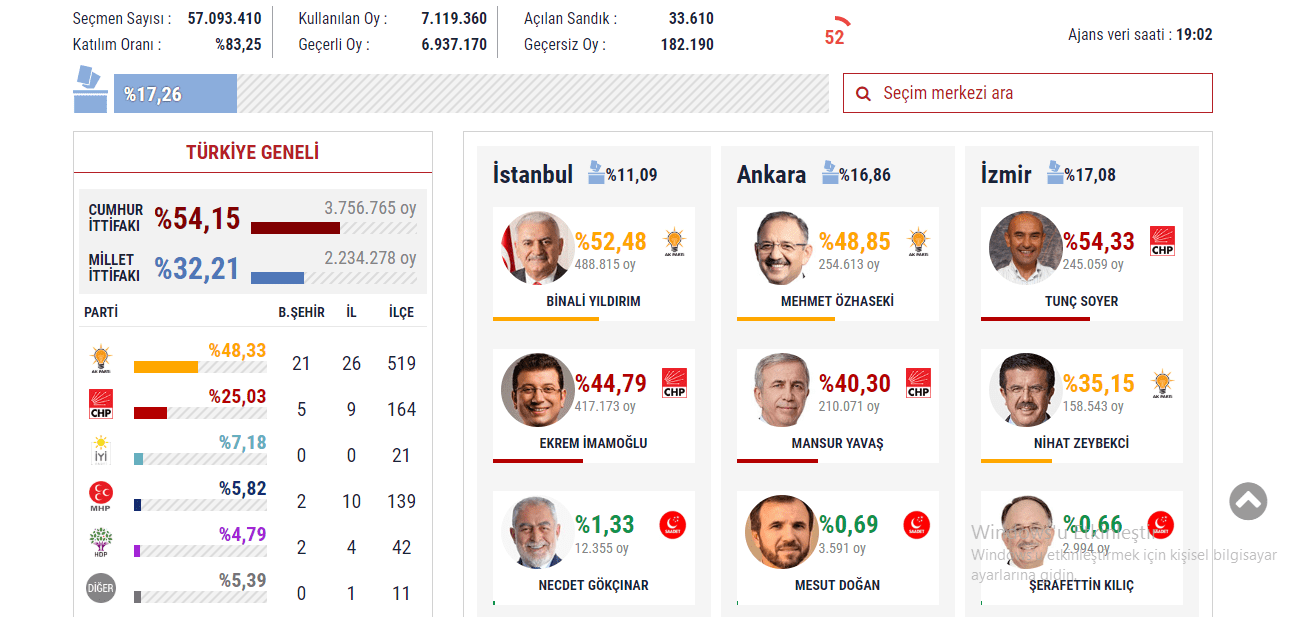Select Binali Yıldırım's candidate photo
The height and width of the screenshot is (617, 1294).
click(x=538, y=248)
